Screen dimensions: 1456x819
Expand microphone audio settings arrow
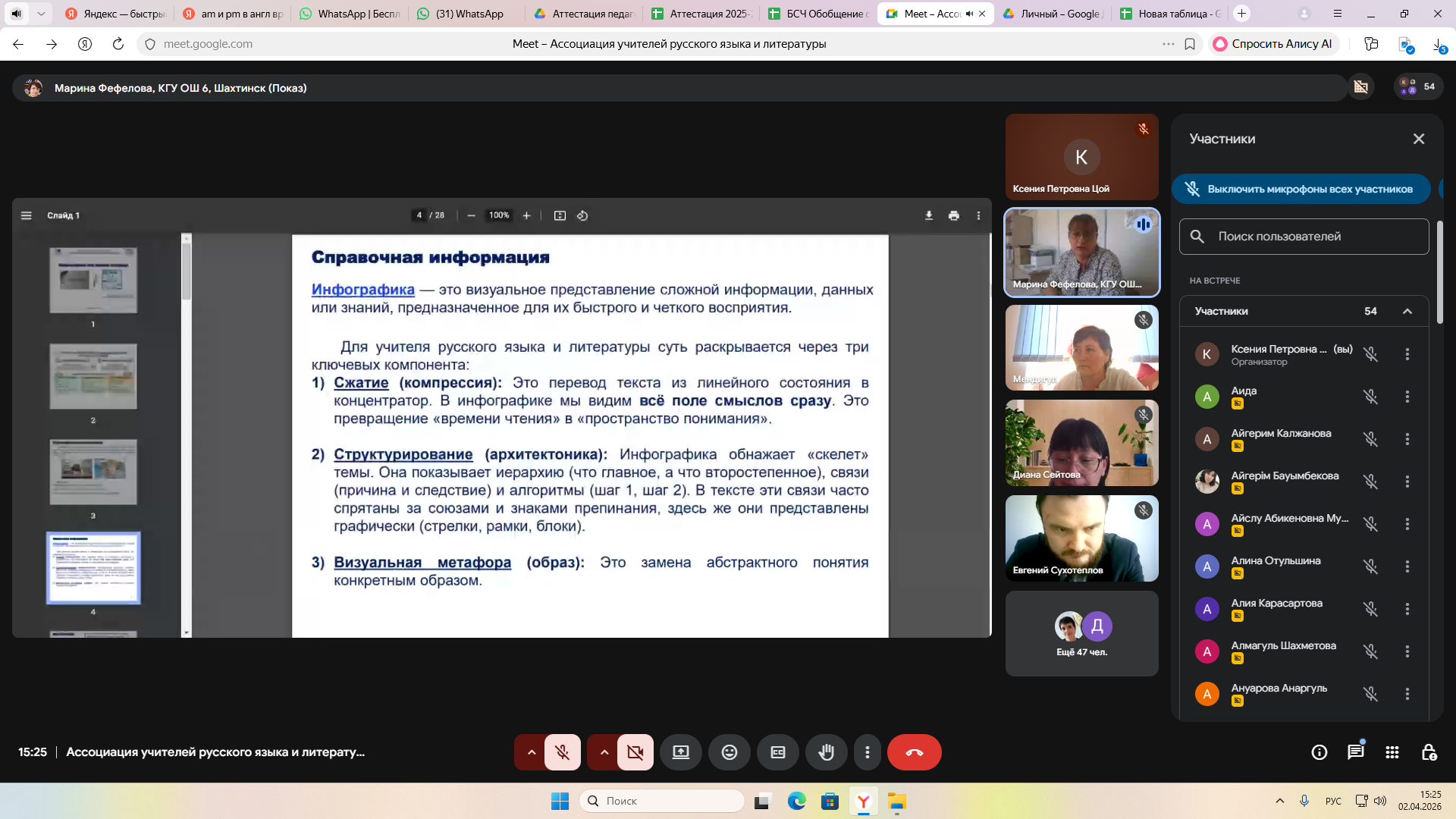click(532, 752)
